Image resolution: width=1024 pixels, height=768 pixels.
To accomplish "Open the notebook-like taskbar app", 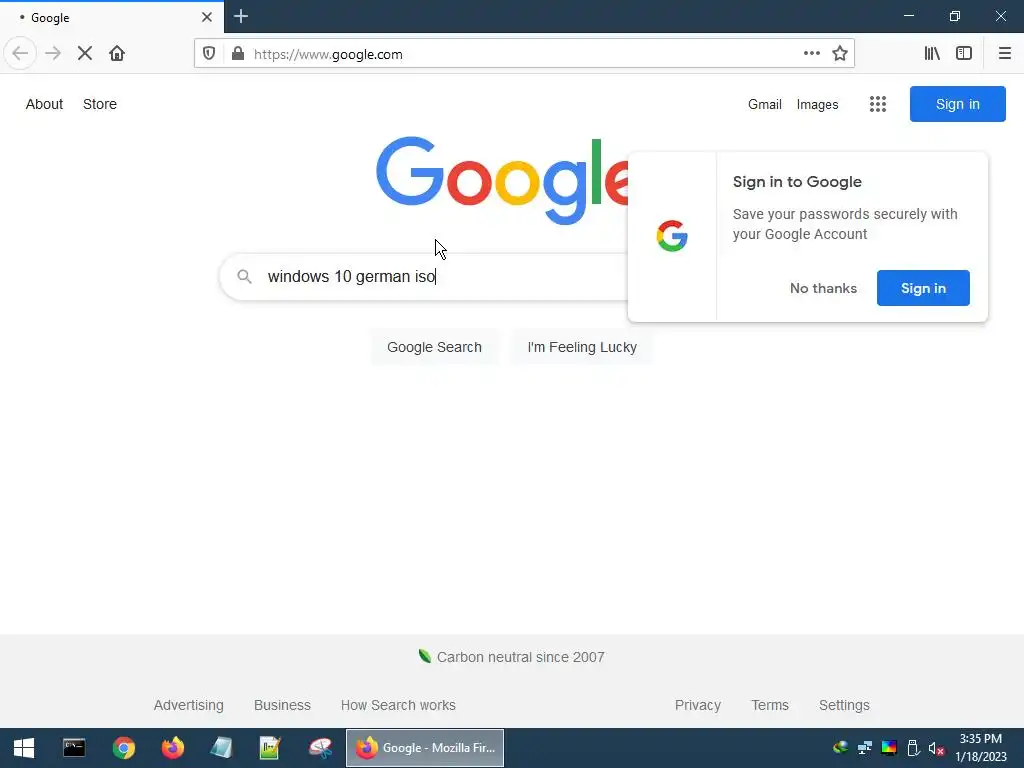I will (x=221, y=748).
